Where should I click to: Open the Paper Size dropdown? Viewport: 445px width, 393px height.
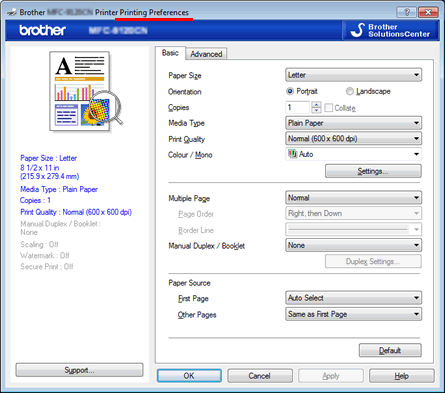(x=353, y=75)
